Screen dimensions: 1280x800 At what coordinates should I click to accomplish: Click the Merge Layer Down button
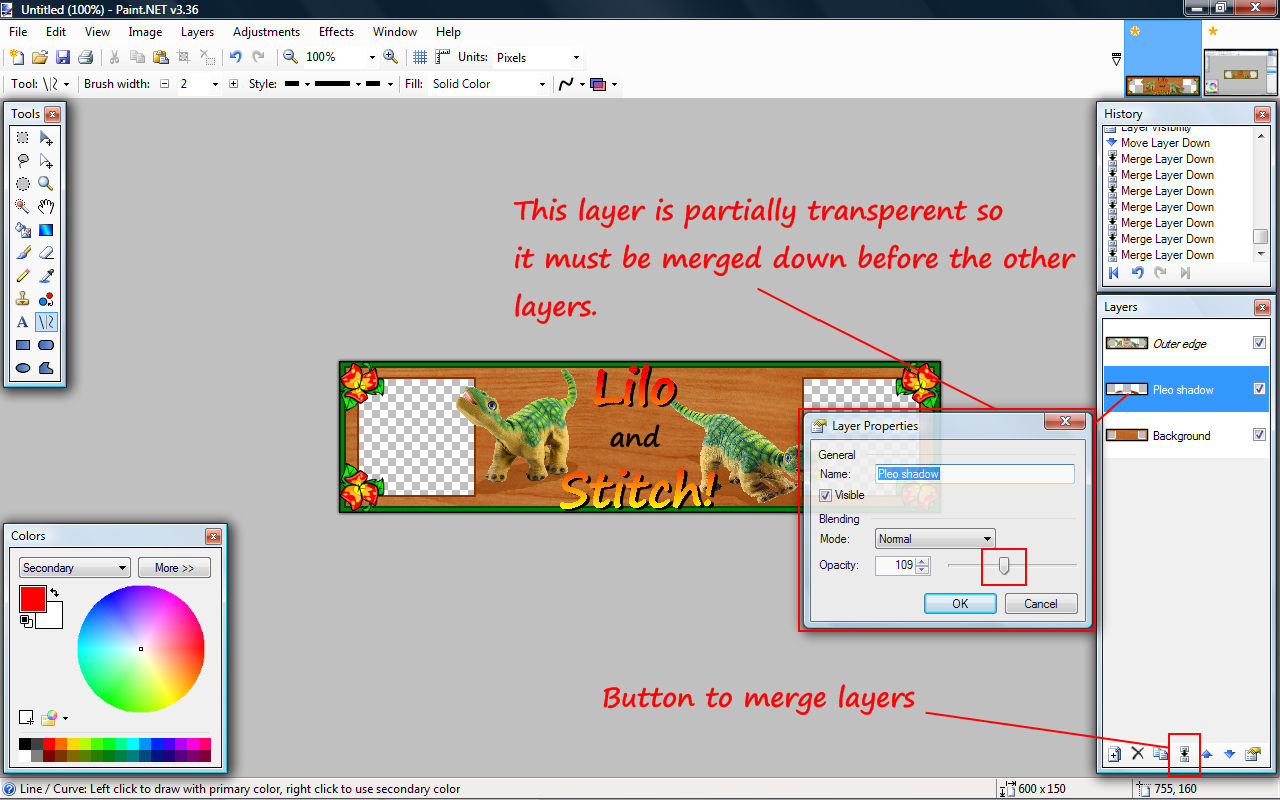click(x=1184, y=754)
